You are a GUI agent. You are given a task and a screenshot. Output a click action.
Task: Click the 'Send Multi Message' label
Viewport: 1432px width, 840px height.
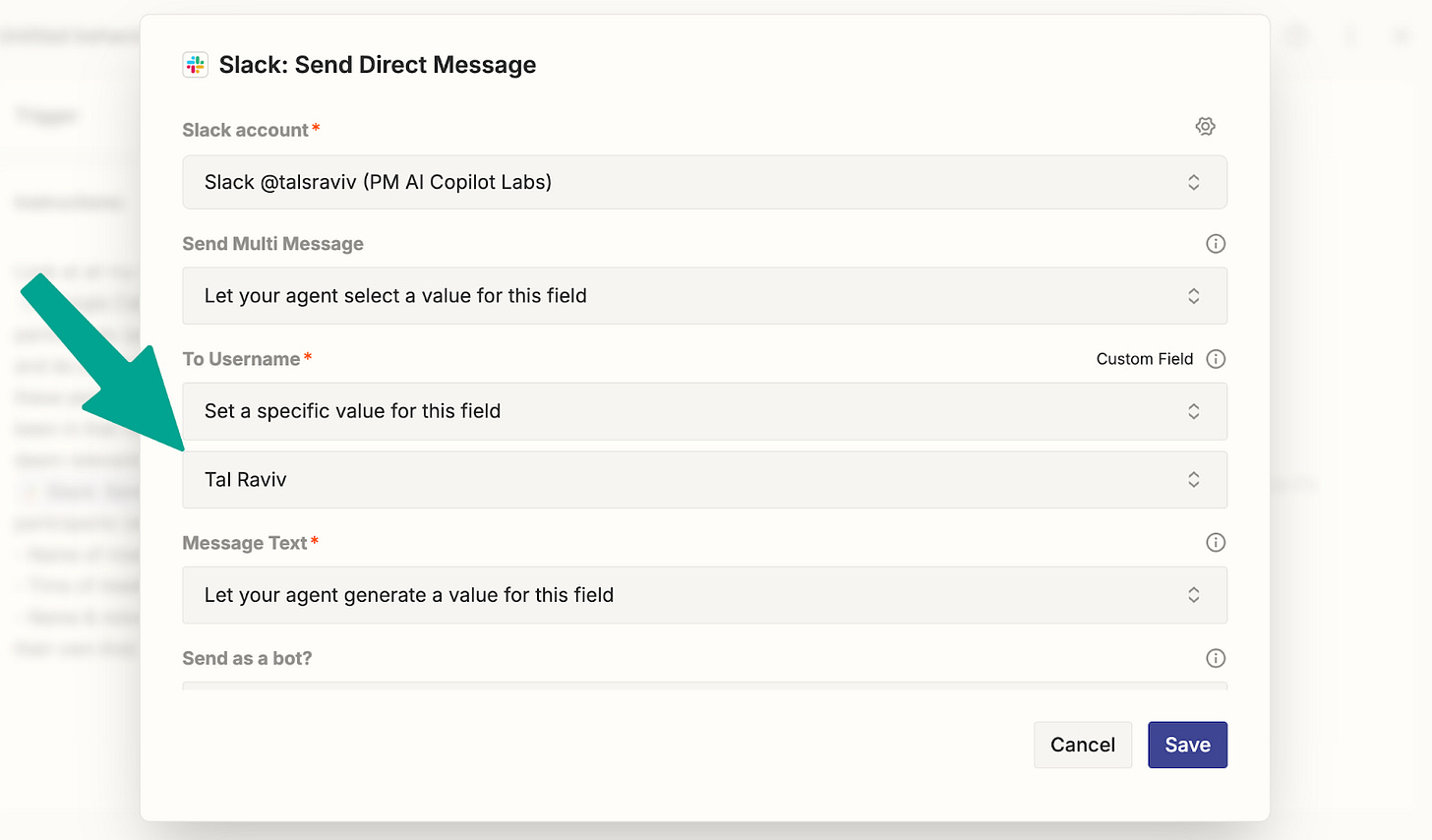point(272,244)
